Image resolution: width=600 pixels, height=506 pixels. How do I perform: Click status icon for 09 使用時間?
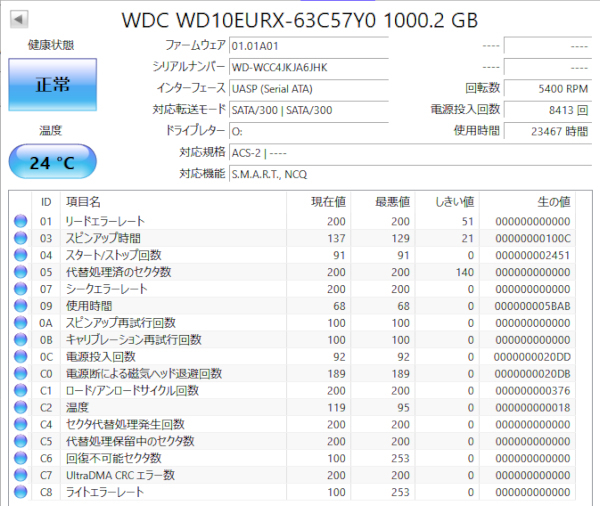point(21,305)
